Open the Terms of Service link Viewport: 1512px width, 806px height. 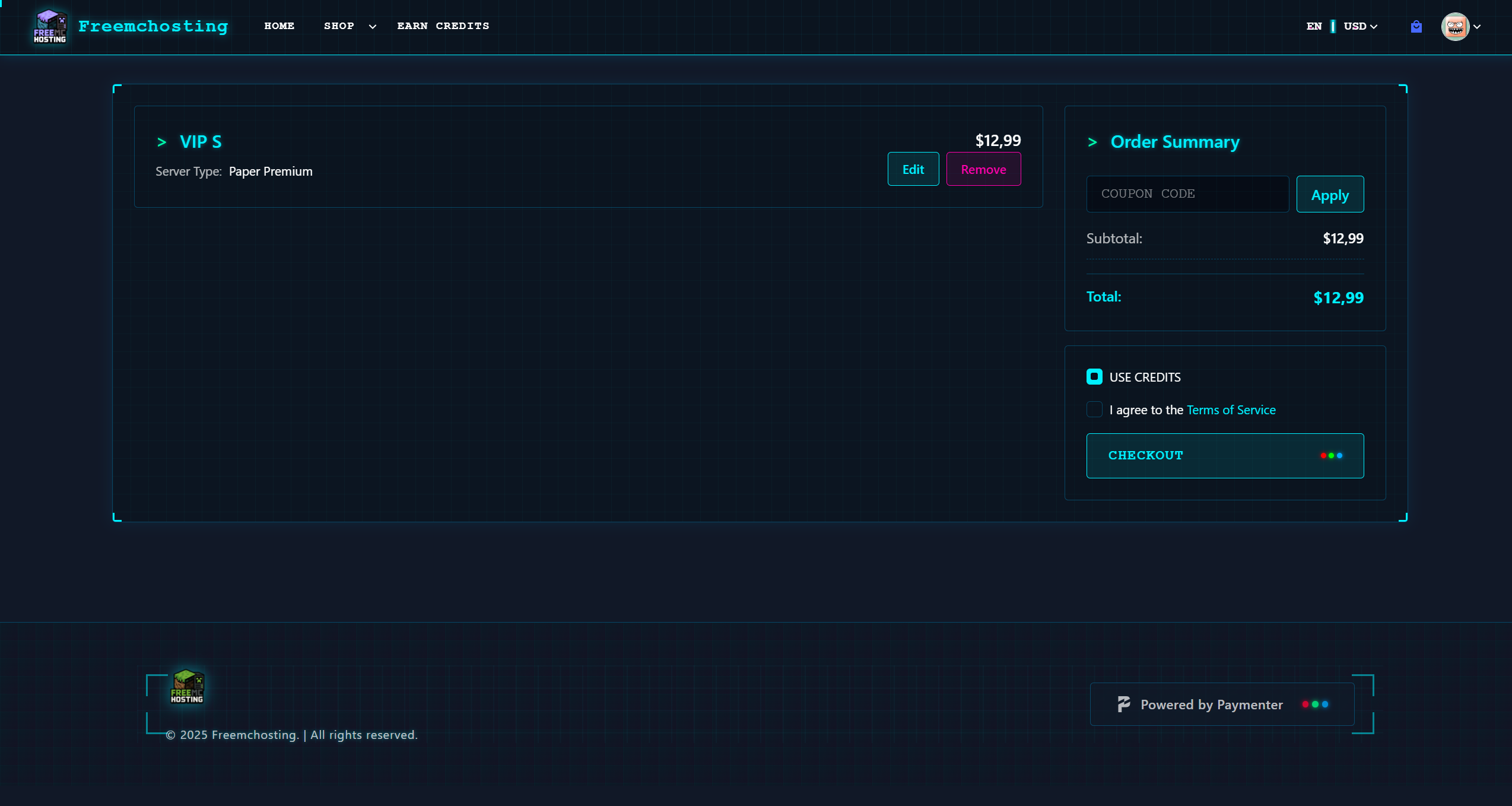(x=1231, y=410)
